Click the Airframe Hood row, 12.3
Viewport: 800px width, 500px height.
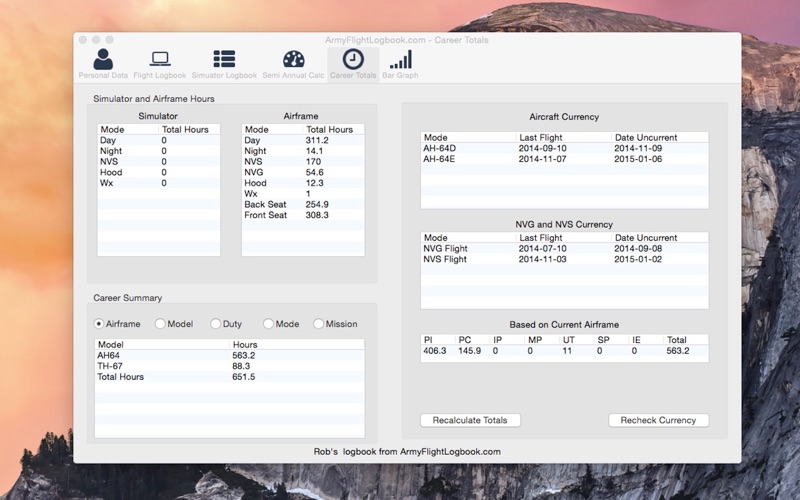303,183
